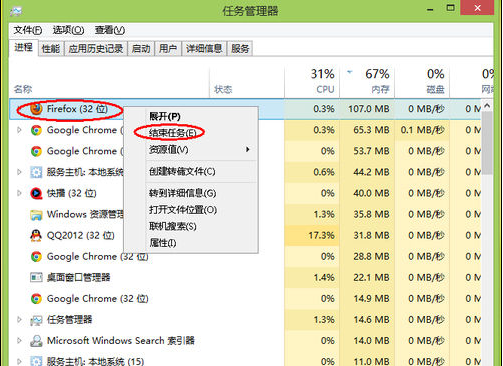Choose 联机搜索(S) in the context menu

coord(191,226)
